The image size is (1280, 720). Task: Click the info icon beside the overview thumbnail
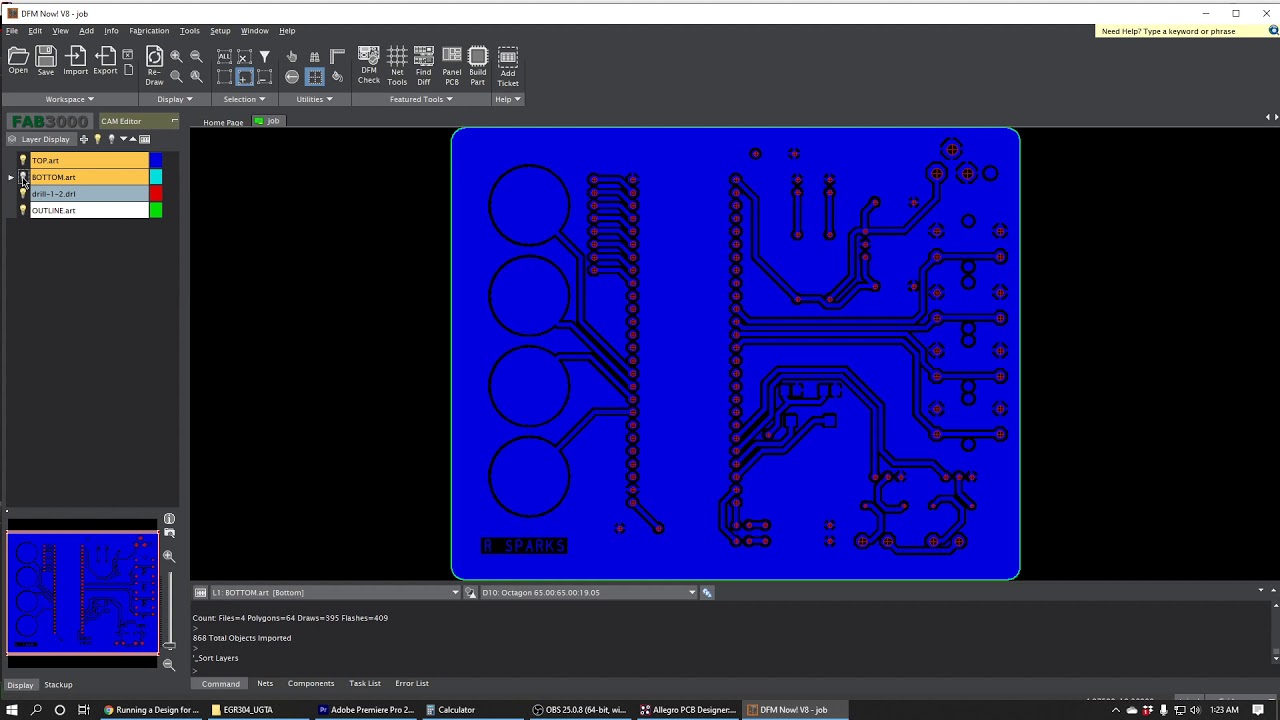point(169,519)
